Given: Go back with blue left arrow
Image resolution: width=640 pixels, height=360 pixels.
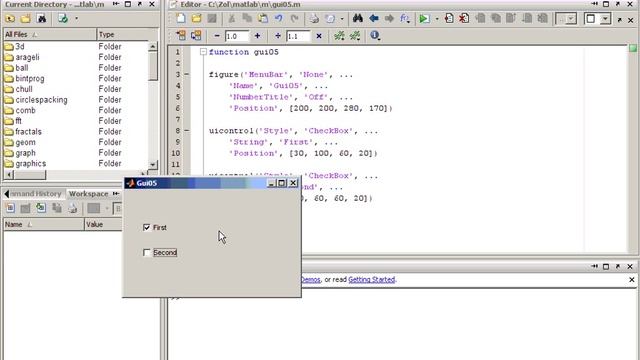Looking at the screenshot, I should point(373,18).
